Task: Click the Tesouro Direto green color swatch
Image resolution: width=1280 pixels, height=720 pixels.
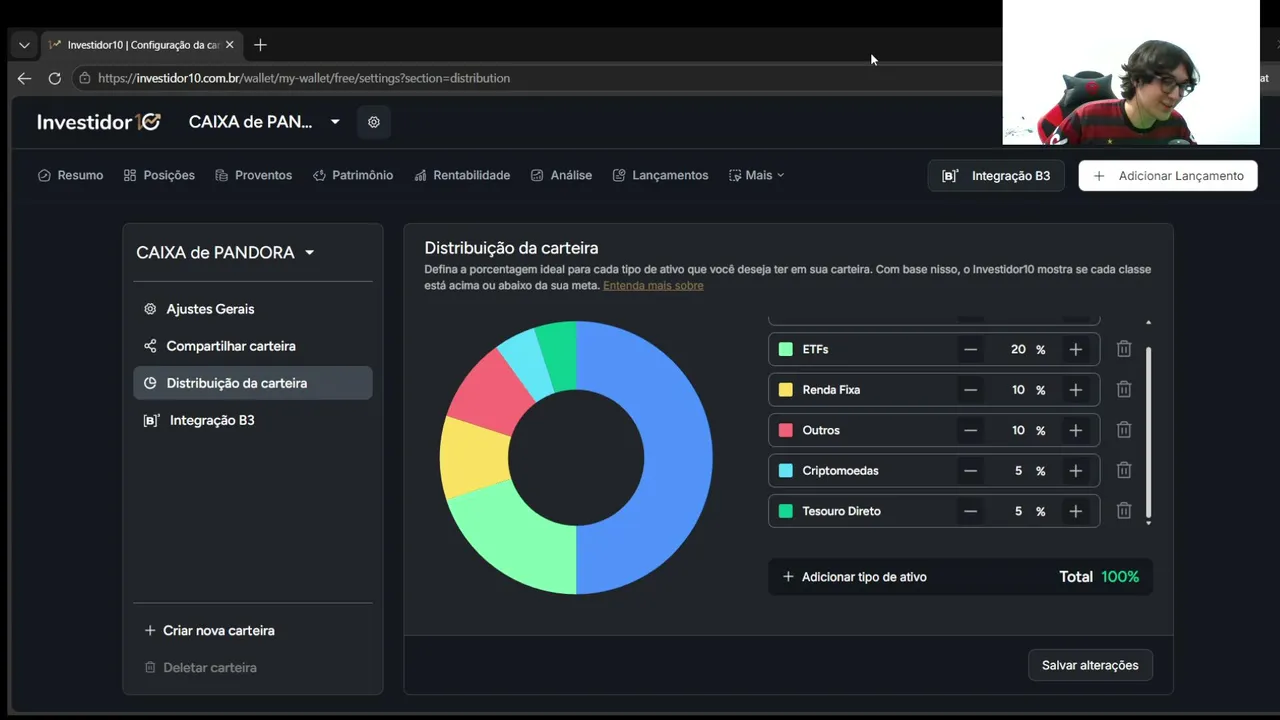Action: click(786, 511)
